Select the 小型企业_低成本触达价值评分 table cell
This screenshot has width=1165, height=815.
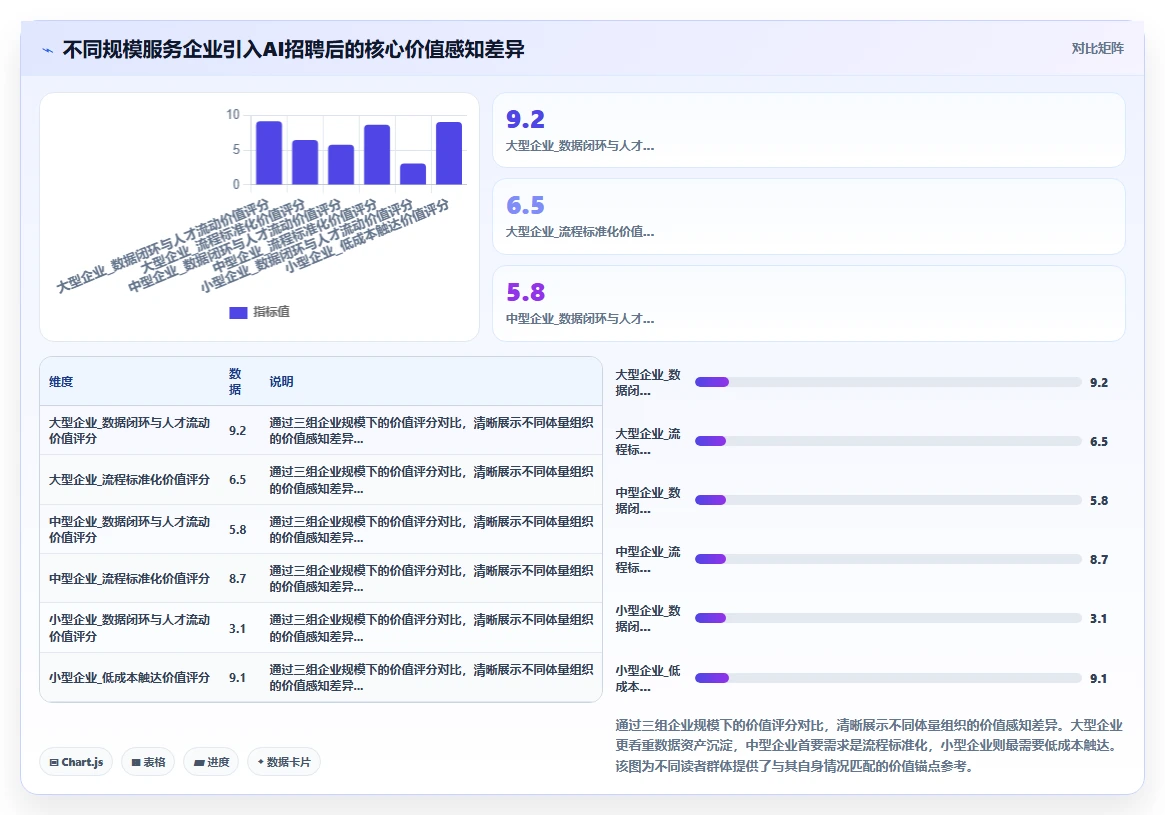click(x=129, y=678)
